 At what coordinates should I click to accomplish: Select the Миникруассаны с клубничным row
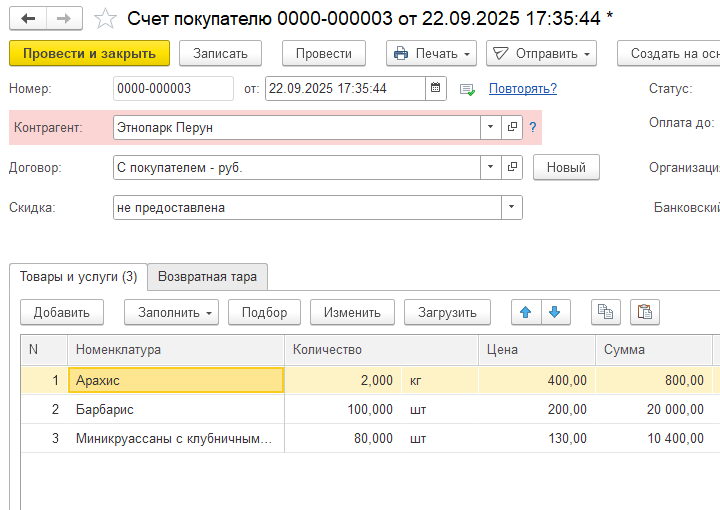pos(176,438)
